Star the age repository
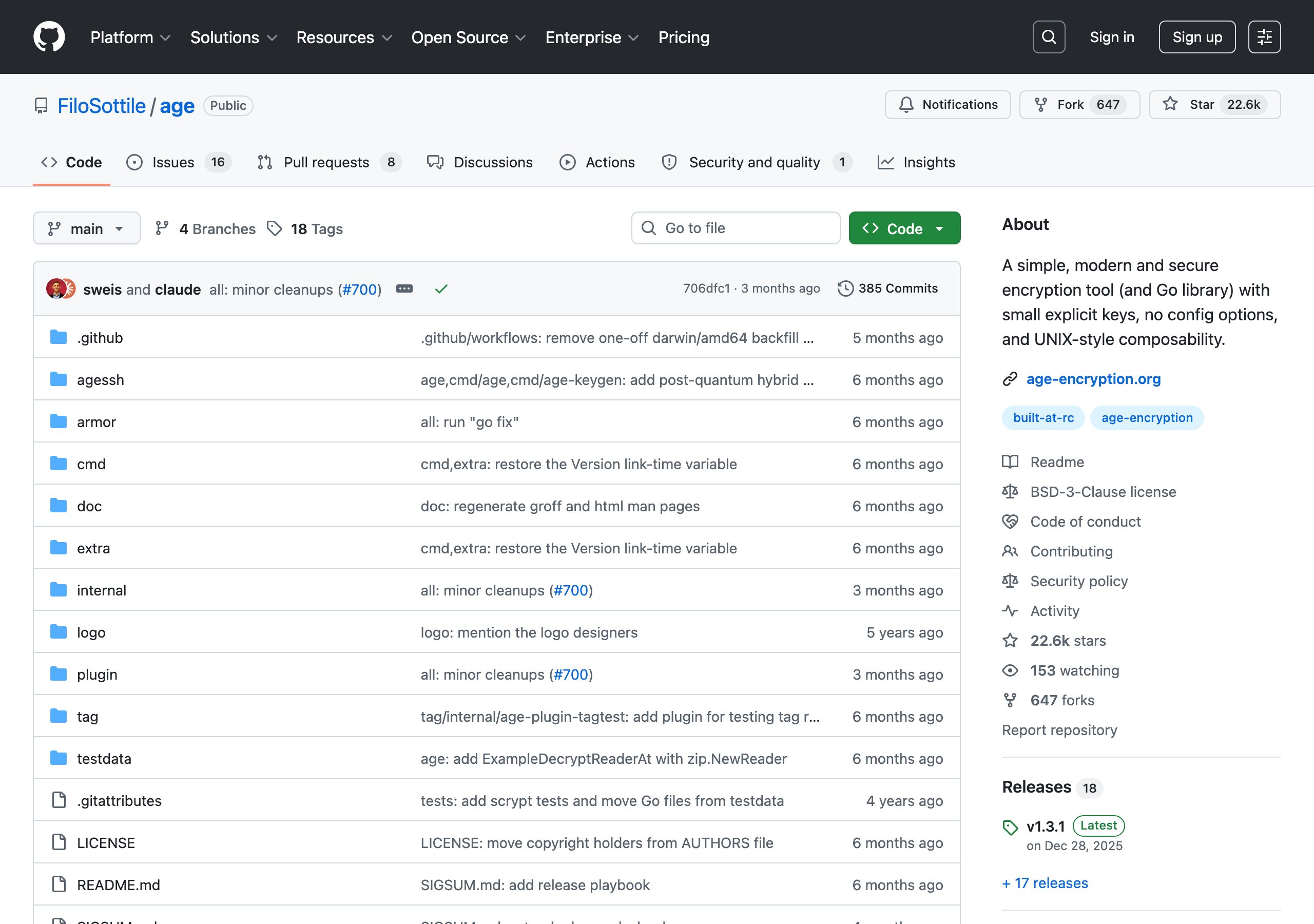1314x924 pixels. coord(1214,105)
